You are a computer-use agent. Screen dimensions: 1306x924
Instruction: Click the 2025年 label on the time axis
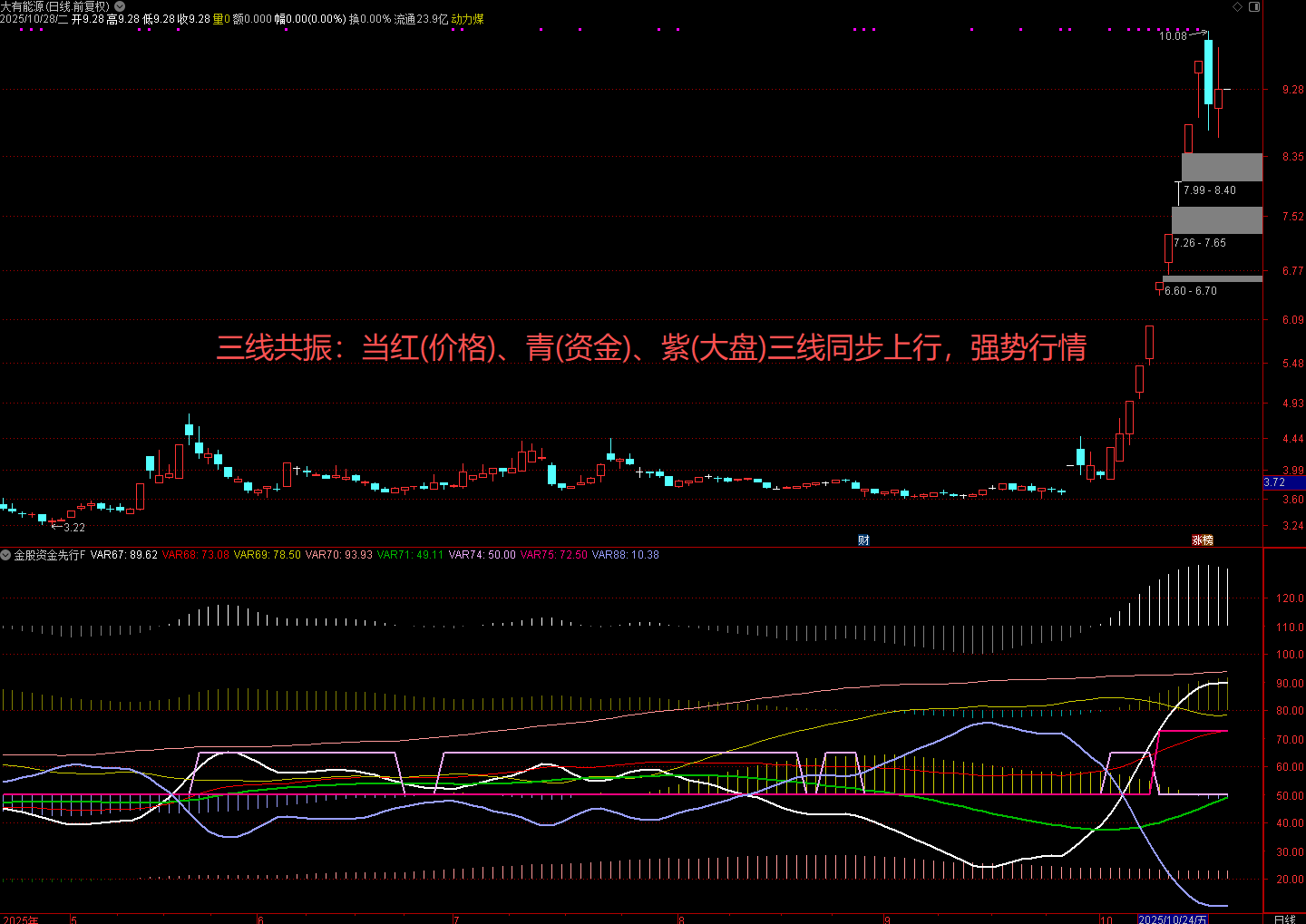20,919
